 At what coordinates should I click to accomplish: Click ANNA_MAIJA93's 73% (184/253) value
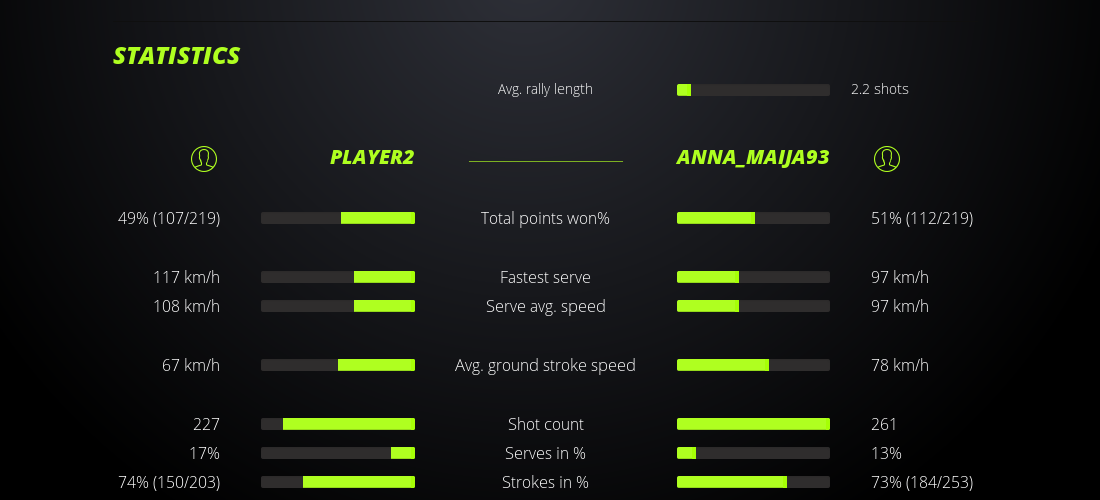(x=922, y=482)
